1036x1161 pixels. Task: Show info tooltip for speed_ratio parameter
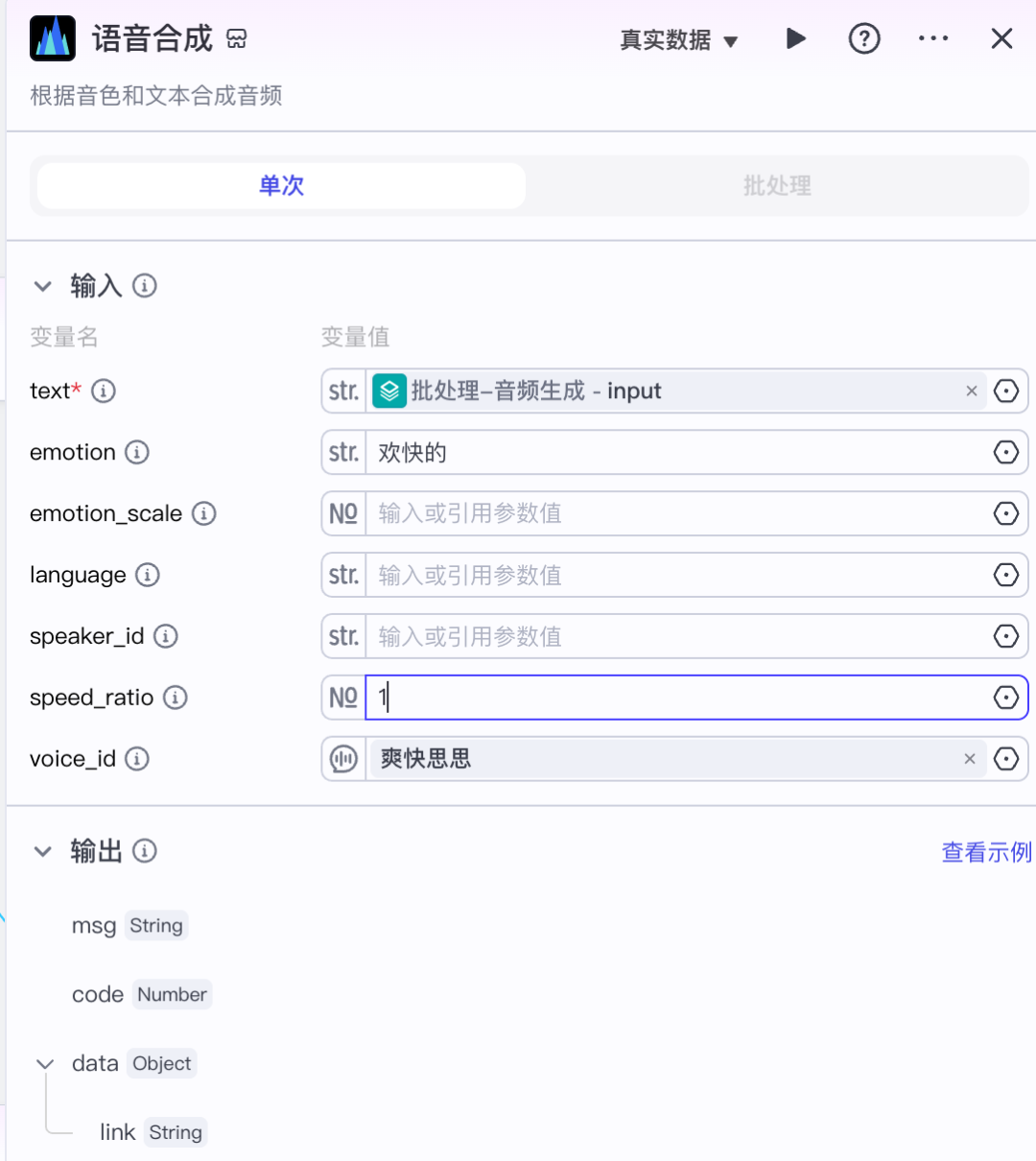(x=175, y=698)
